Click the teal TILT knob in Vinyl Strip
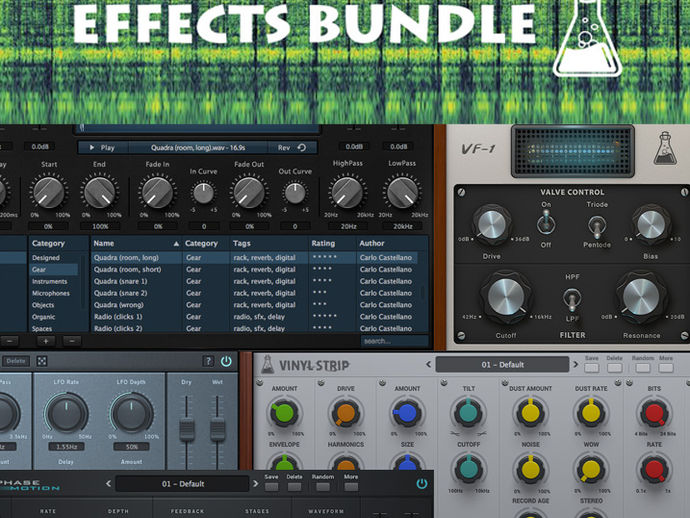Viewport: 690px width, 518px height. click(468, 412)
